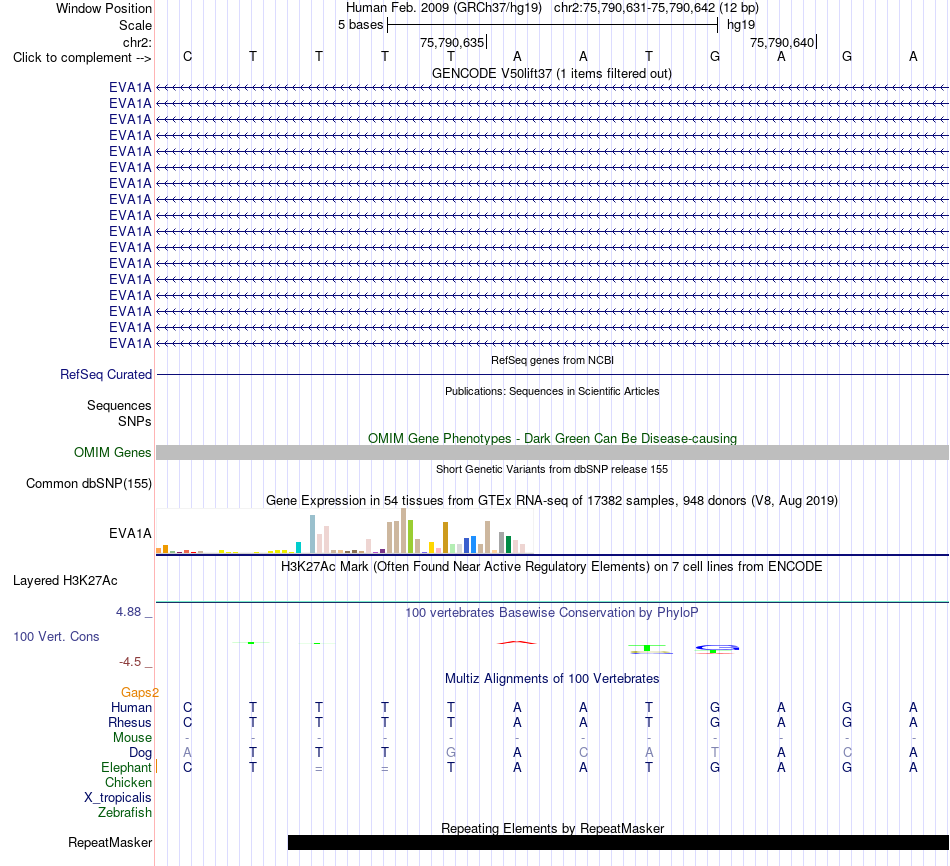This screenshot has height=866, width=950.
Task: Click Human row's 'G' under 75,790,640
Action: [847, 708]
